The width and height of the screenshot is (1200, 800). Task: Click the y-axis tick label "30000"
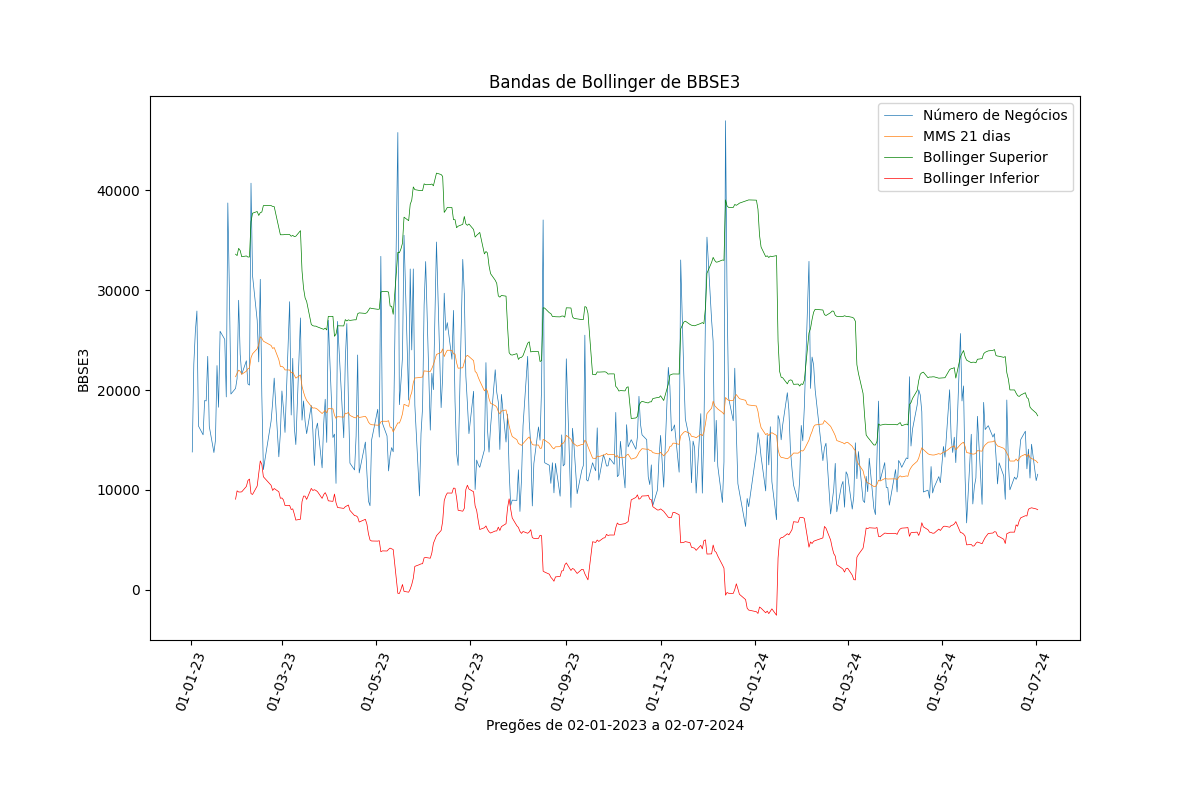117,290
